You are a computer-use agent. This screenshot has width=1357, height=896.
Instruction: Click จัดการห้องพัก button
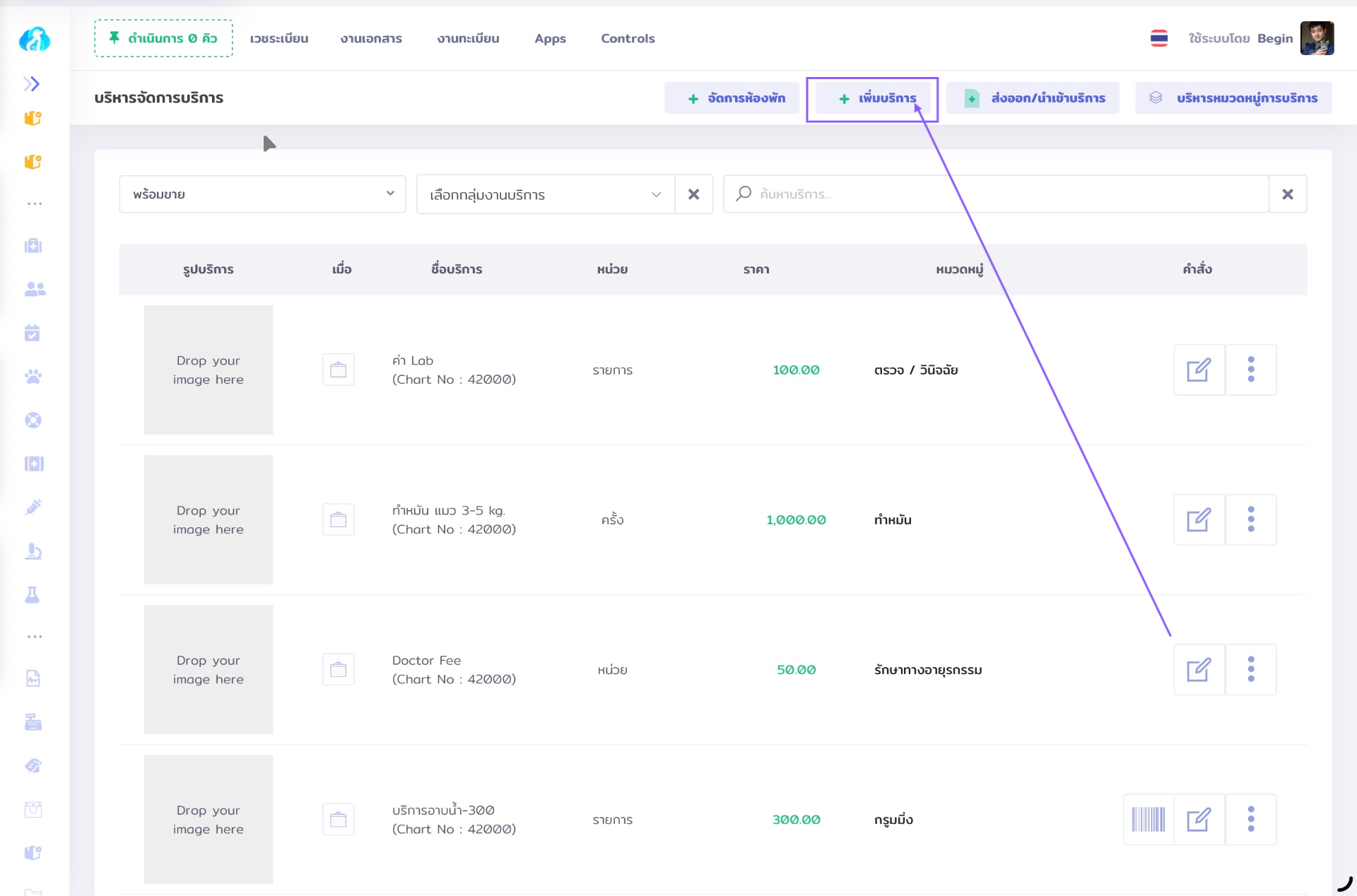tap(735, 98)
